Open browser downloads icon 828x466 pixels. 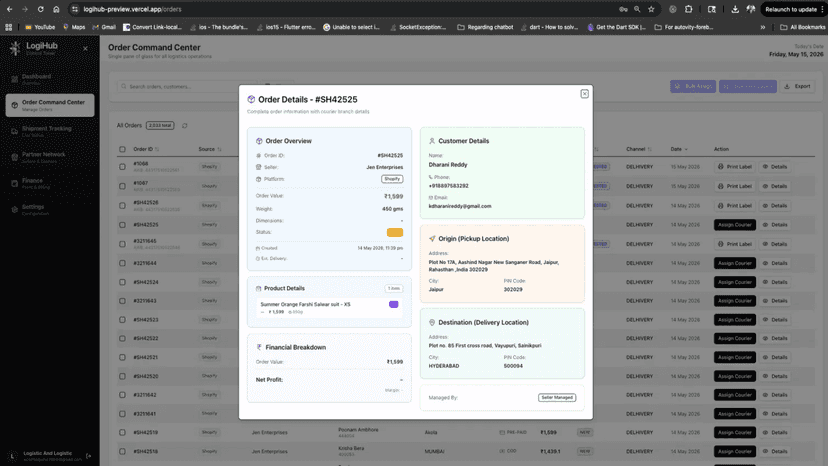(735, 9)
